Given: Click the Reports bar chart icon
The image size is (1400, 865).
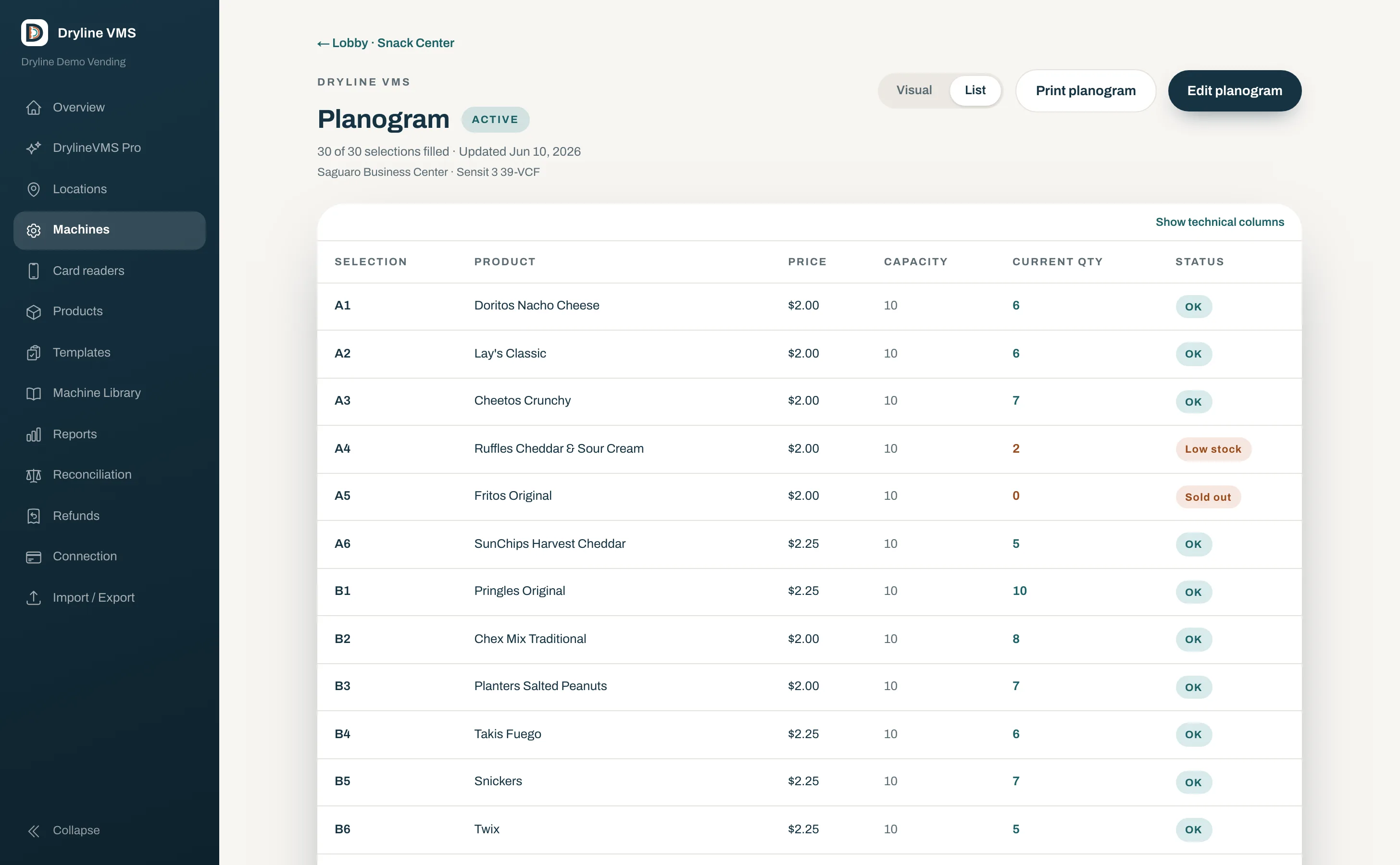Looking at the screenshot, I should tap(34, 435).
